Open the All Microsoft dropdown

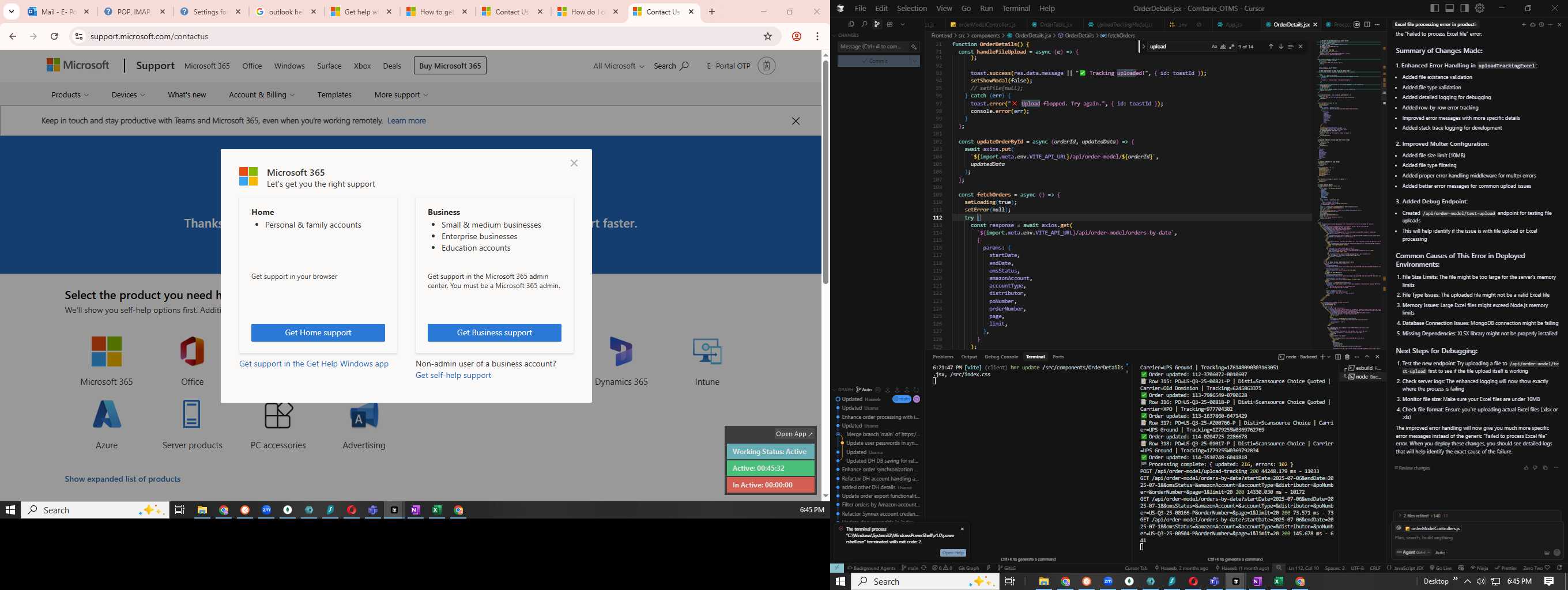pyautogui.click(x=619, y=66)
